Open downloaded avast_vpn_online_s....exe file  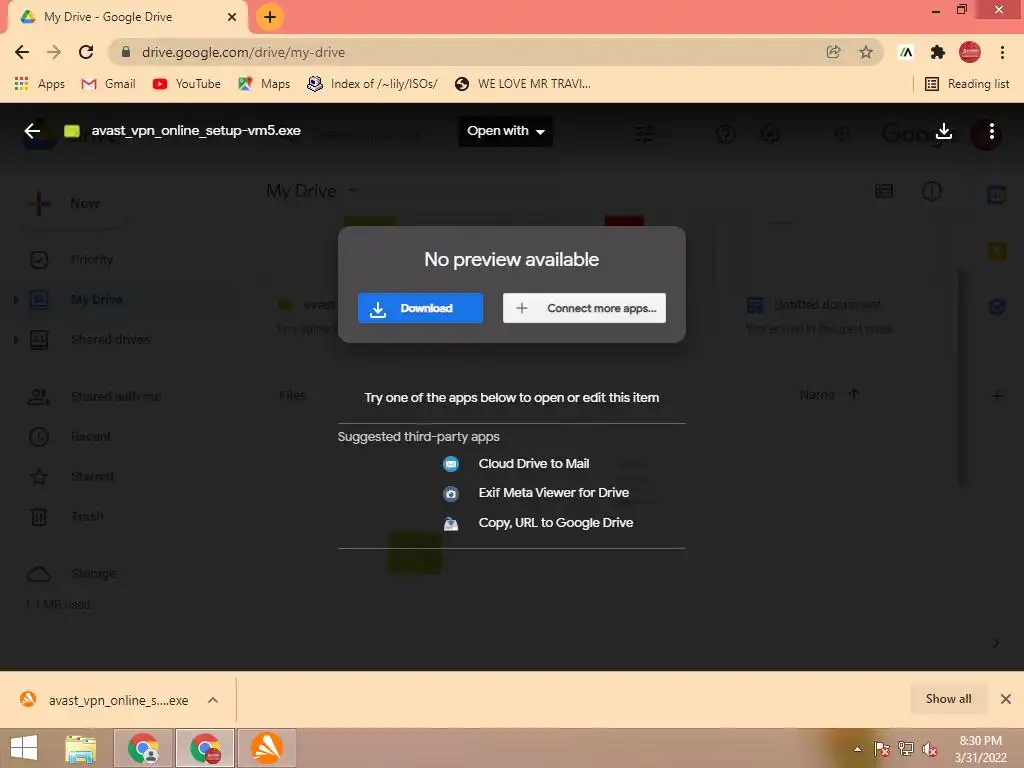[105, 700]
